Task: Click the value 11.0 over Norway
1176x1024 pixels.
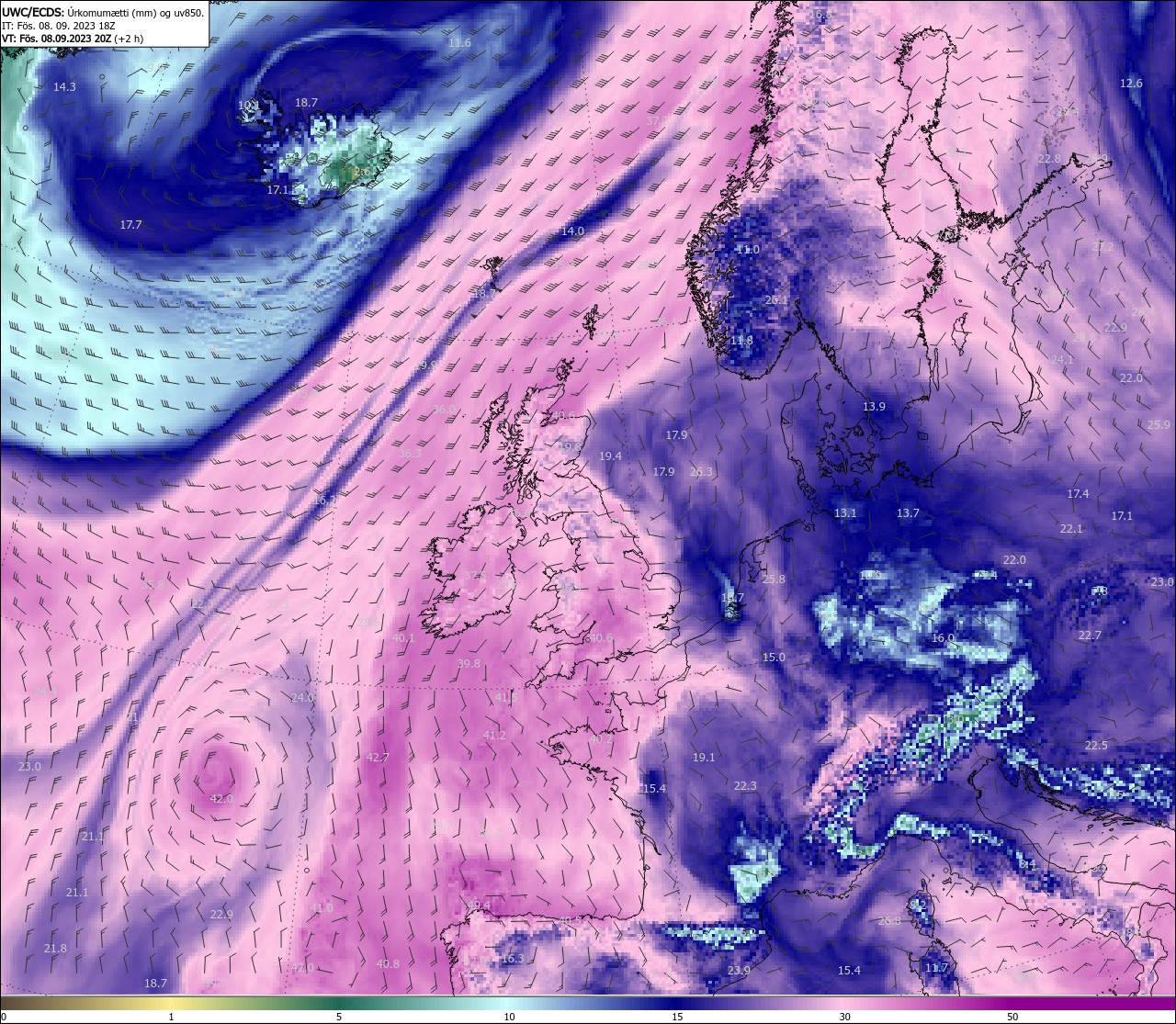Action: [748, 250]
